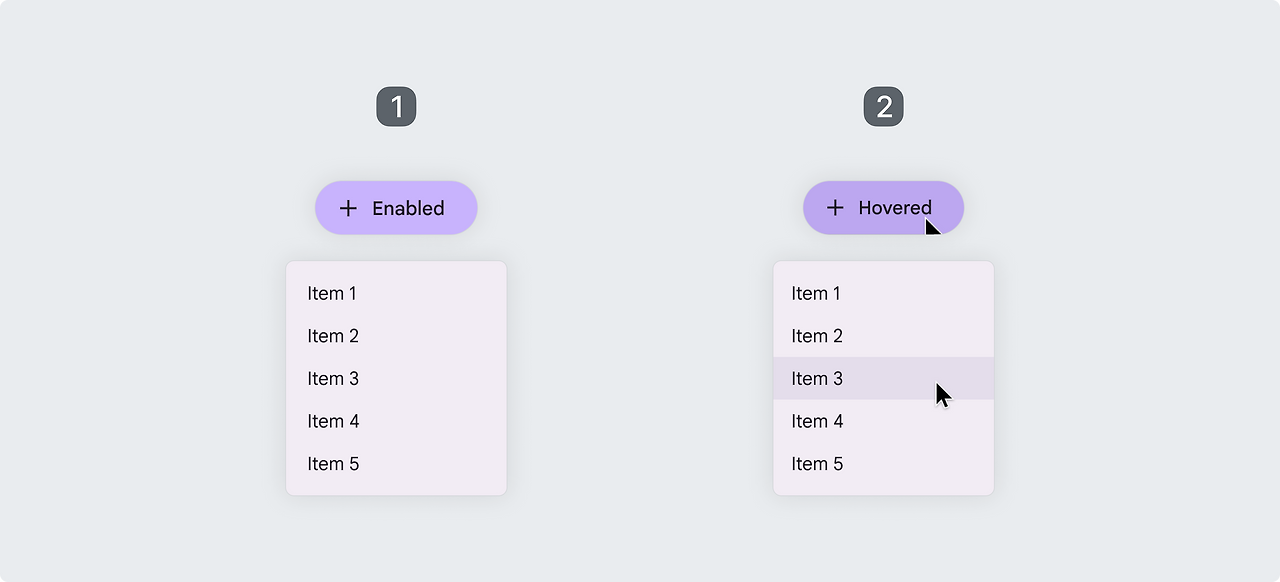Select Item 1 in menu under Hovered button

coord(816,293)
